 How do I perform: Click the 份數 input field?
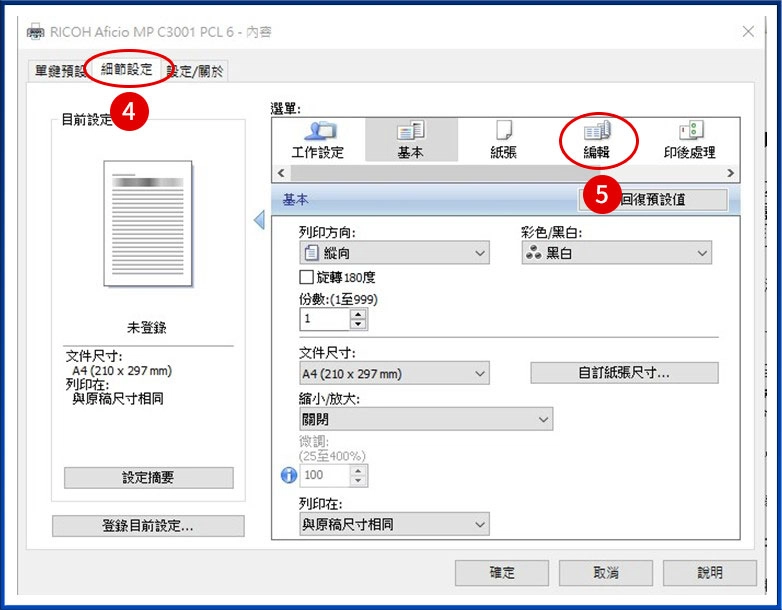(x=325, y=319)
